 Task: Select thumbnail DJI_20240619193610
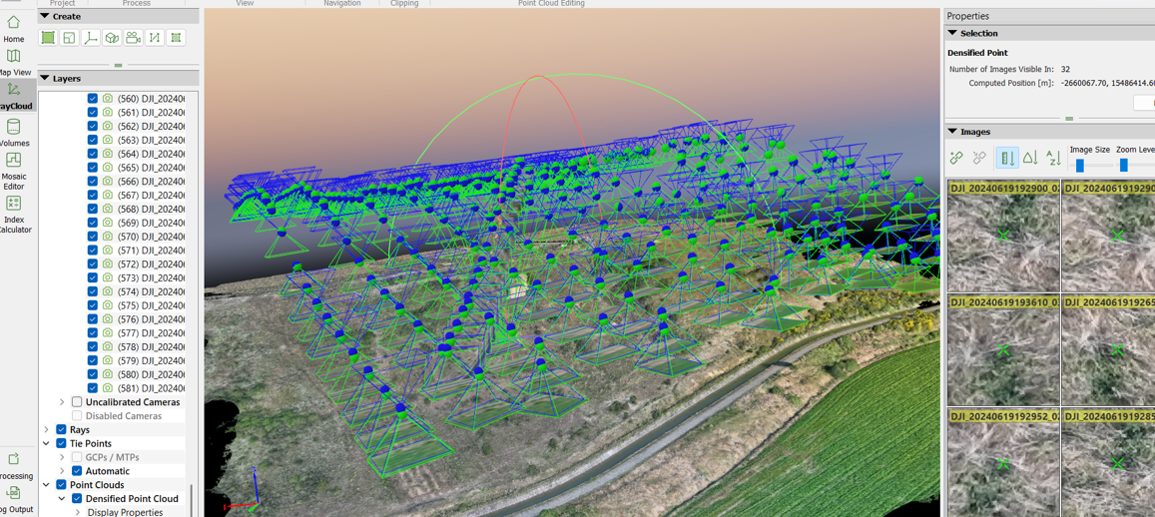pos(1003,350)
